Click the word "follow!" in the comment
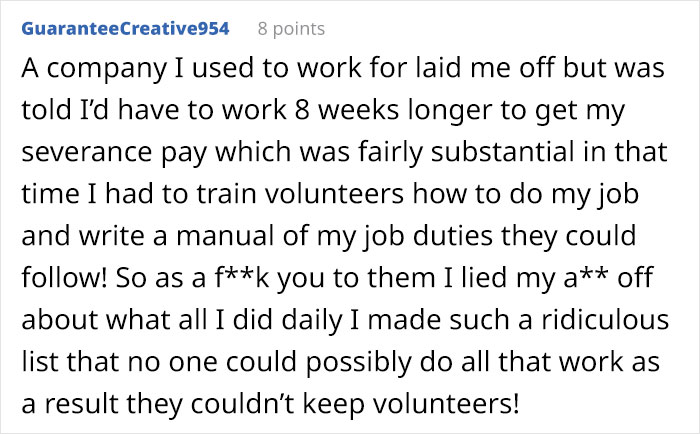The width and height of the screenshot is (700, 434). (x=63, y=281)
